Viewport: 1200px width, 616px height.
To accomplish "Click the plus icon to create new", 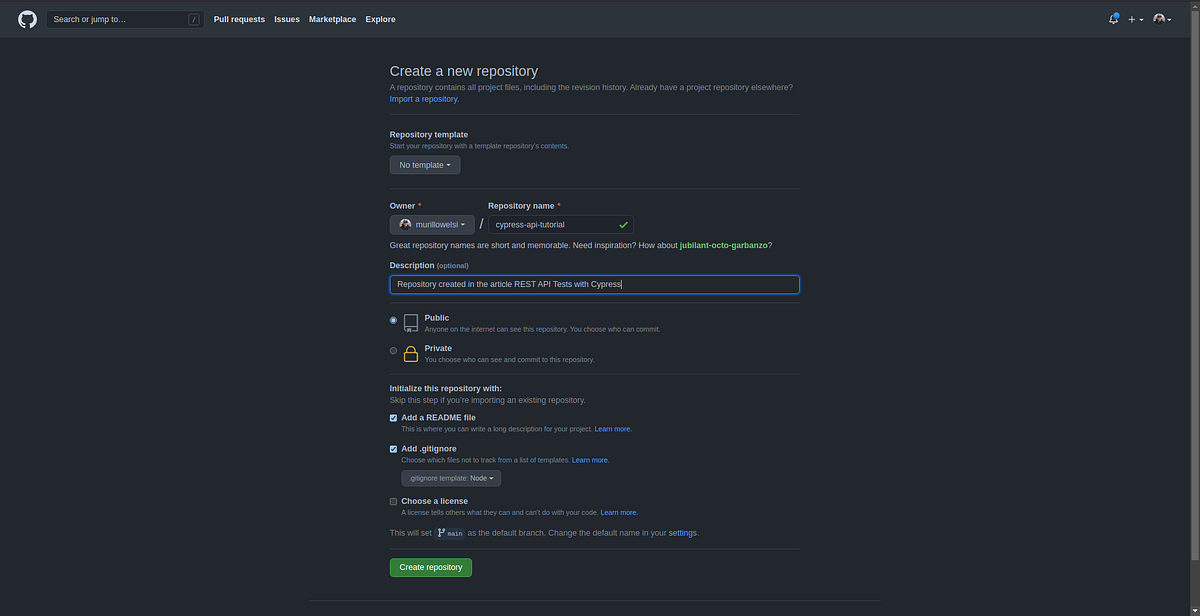I will tap(1131, 19).
